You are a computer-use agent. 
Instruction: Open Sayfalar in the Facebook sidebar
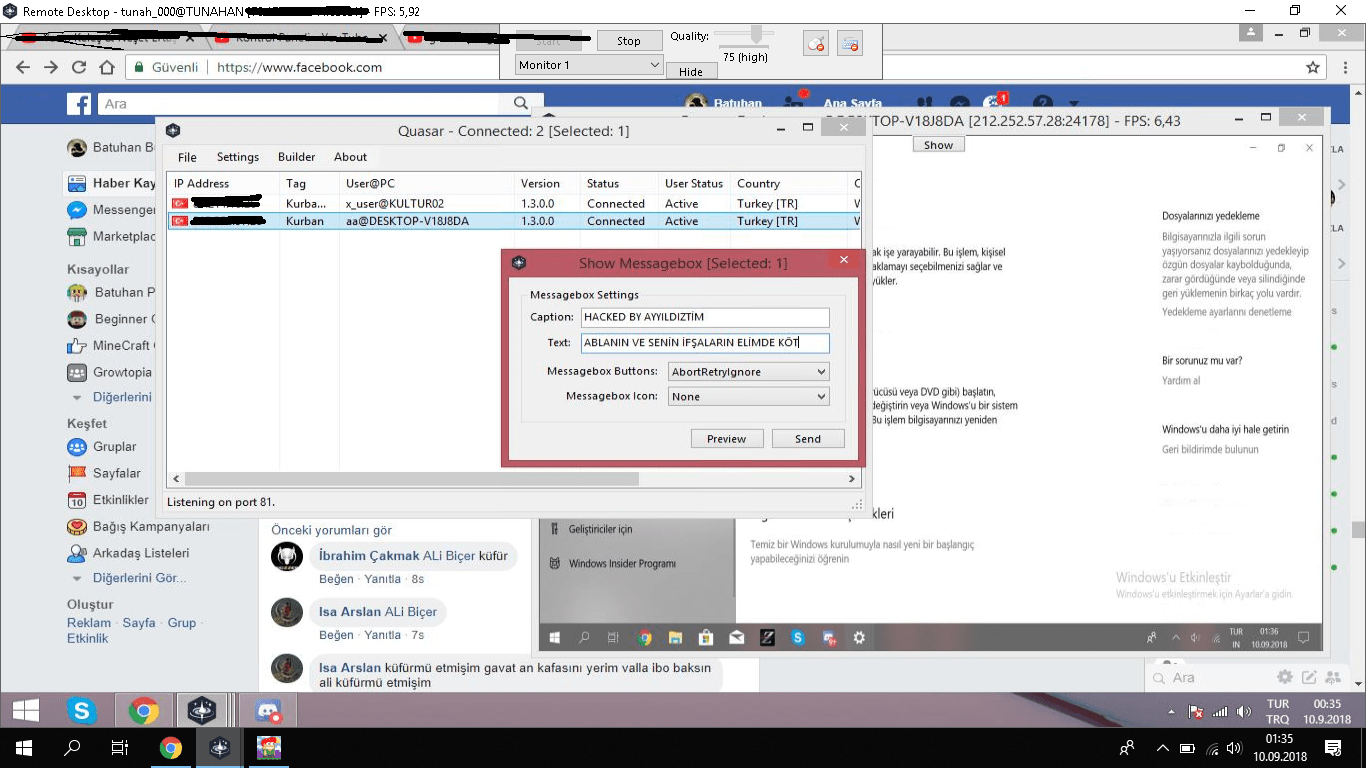(104, 473)
